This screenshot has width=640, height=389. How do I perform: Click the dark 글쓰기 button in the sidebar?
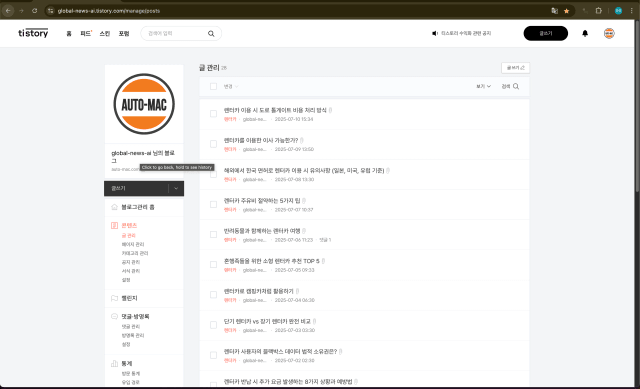[136, 188]
